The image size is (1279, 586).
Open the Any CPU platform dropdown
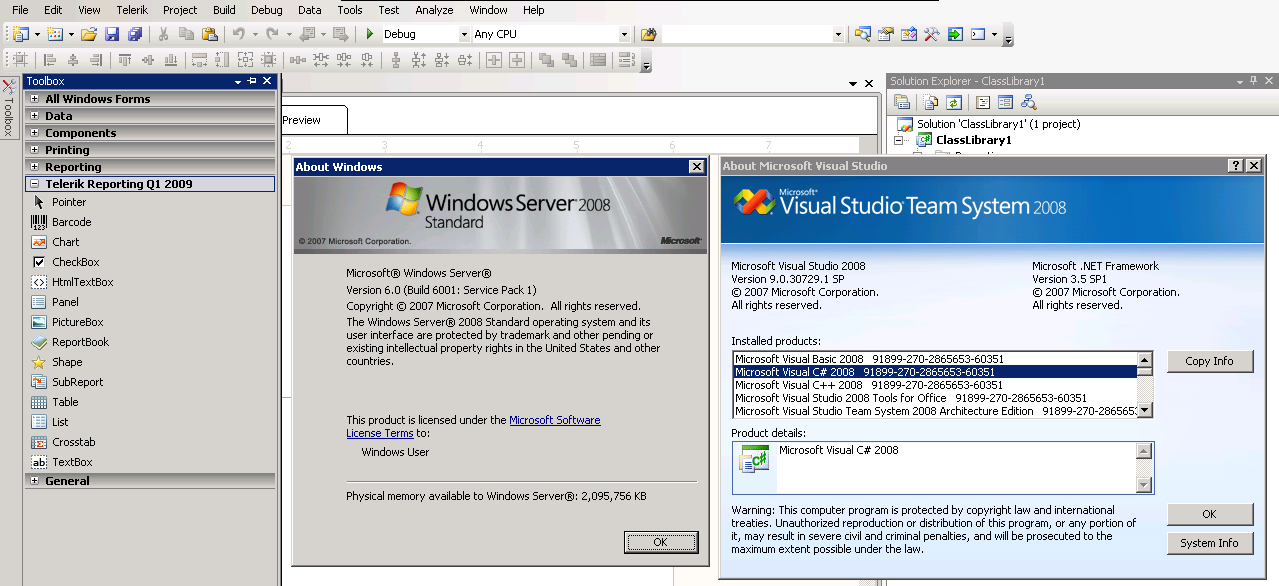click(624, 34)
